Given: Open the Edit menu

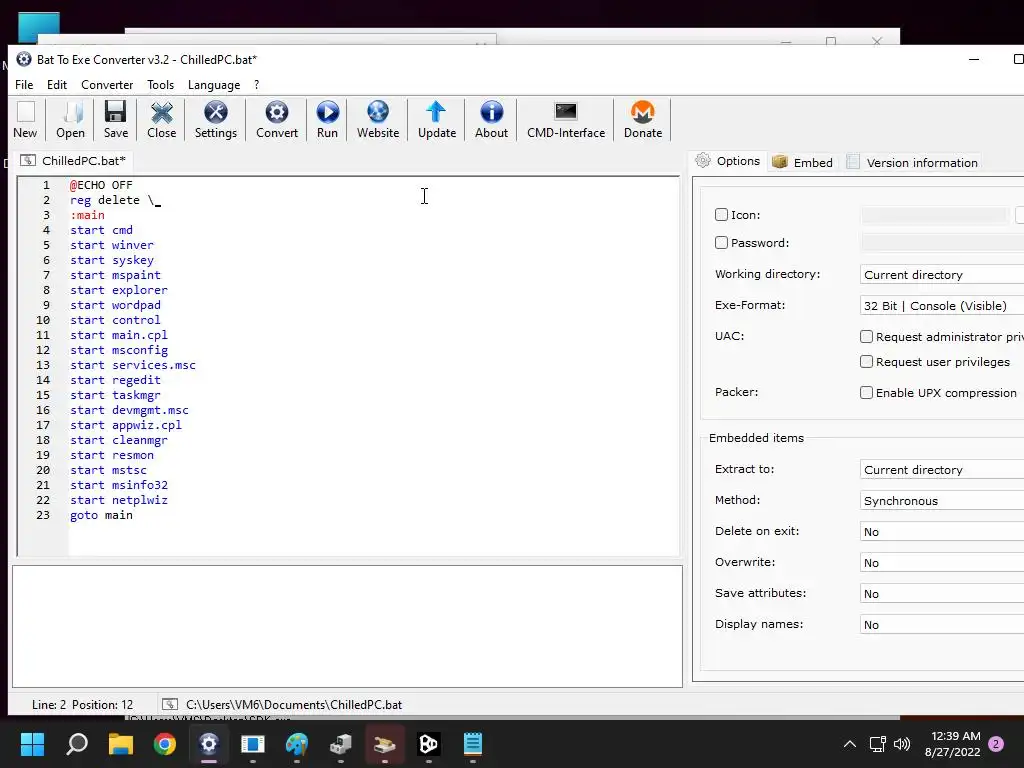Looking at the screenshot, I should [57, 85].
